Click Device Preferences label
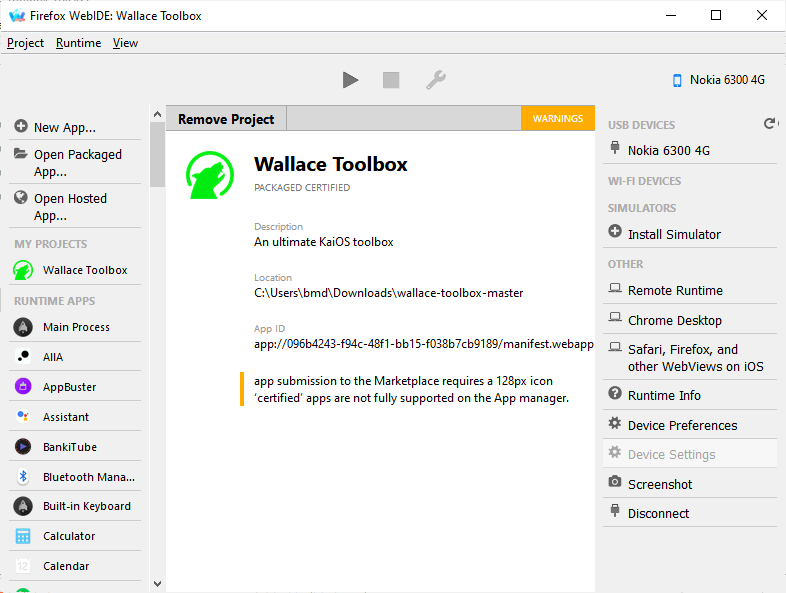This screenshot has height=593, width=786. (x=682, y=426)
